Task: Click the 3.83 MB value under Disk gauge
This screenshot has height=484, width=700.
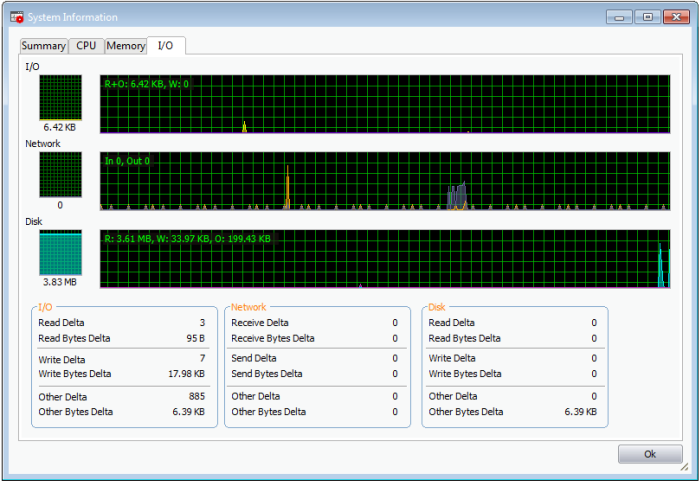Action: [x=60, y=282]
